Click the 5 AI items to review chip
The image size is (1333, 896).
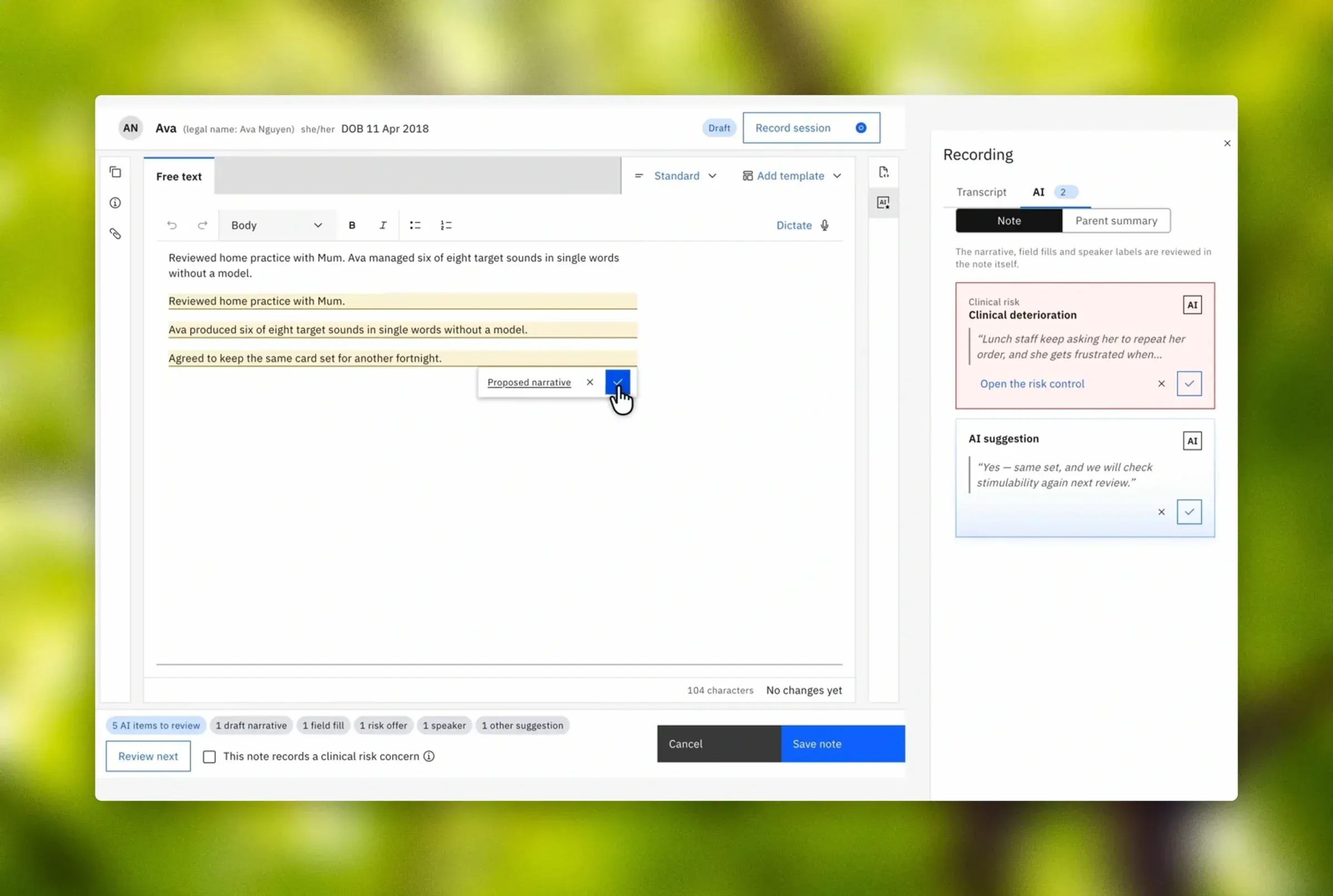(x=156, y=726)
